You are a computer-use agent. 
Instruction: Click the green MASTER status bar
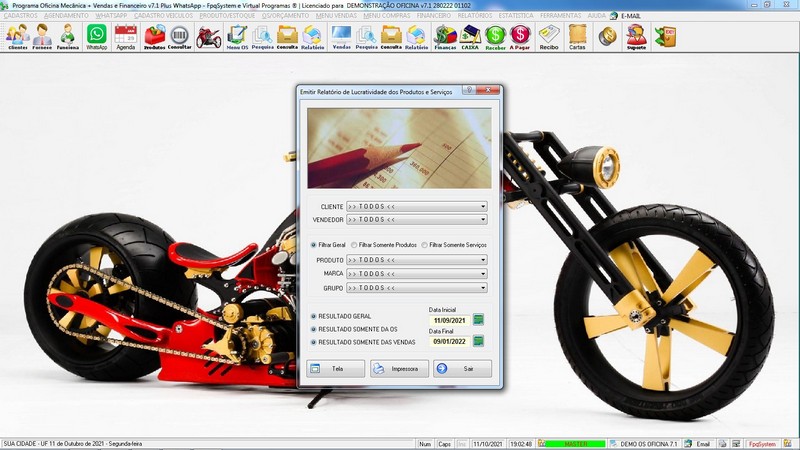point(576,444)
